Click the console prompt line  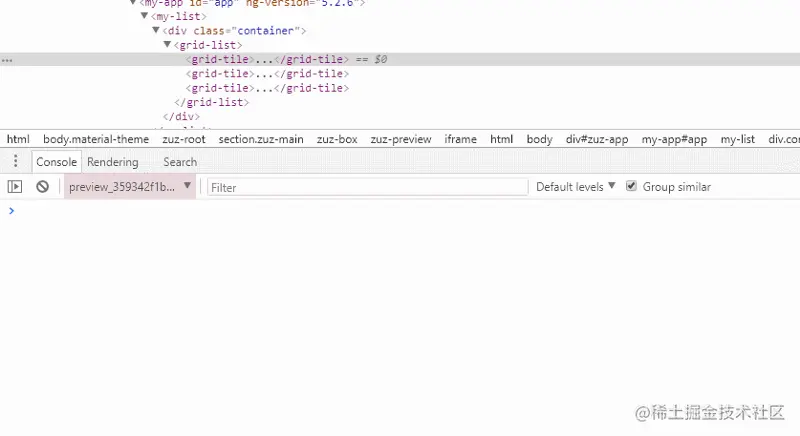pos(400,211)
